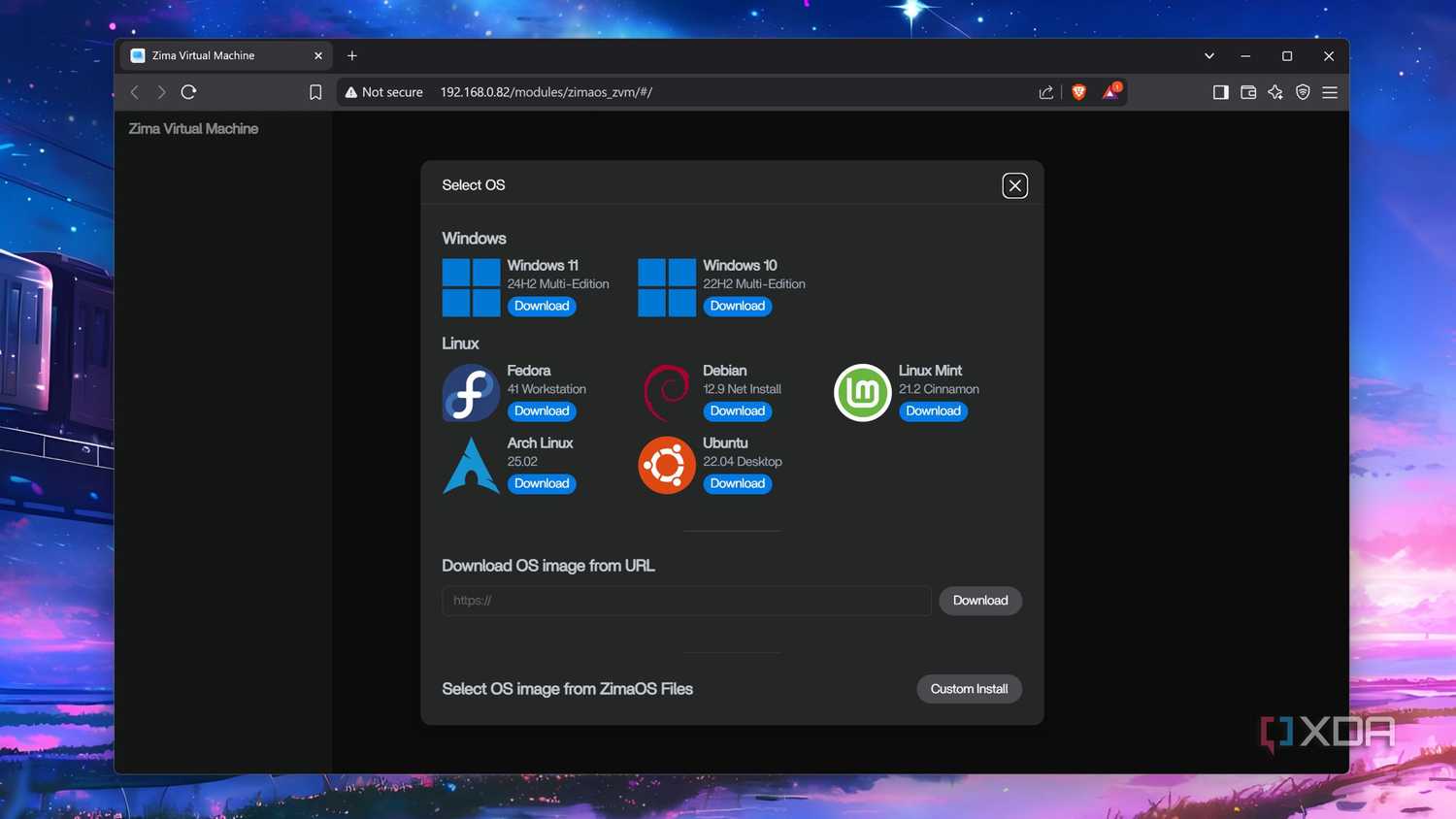Download Fedora 41 Workstation
The width and height of the screenshot is (1456, 819).
(542, 411)
